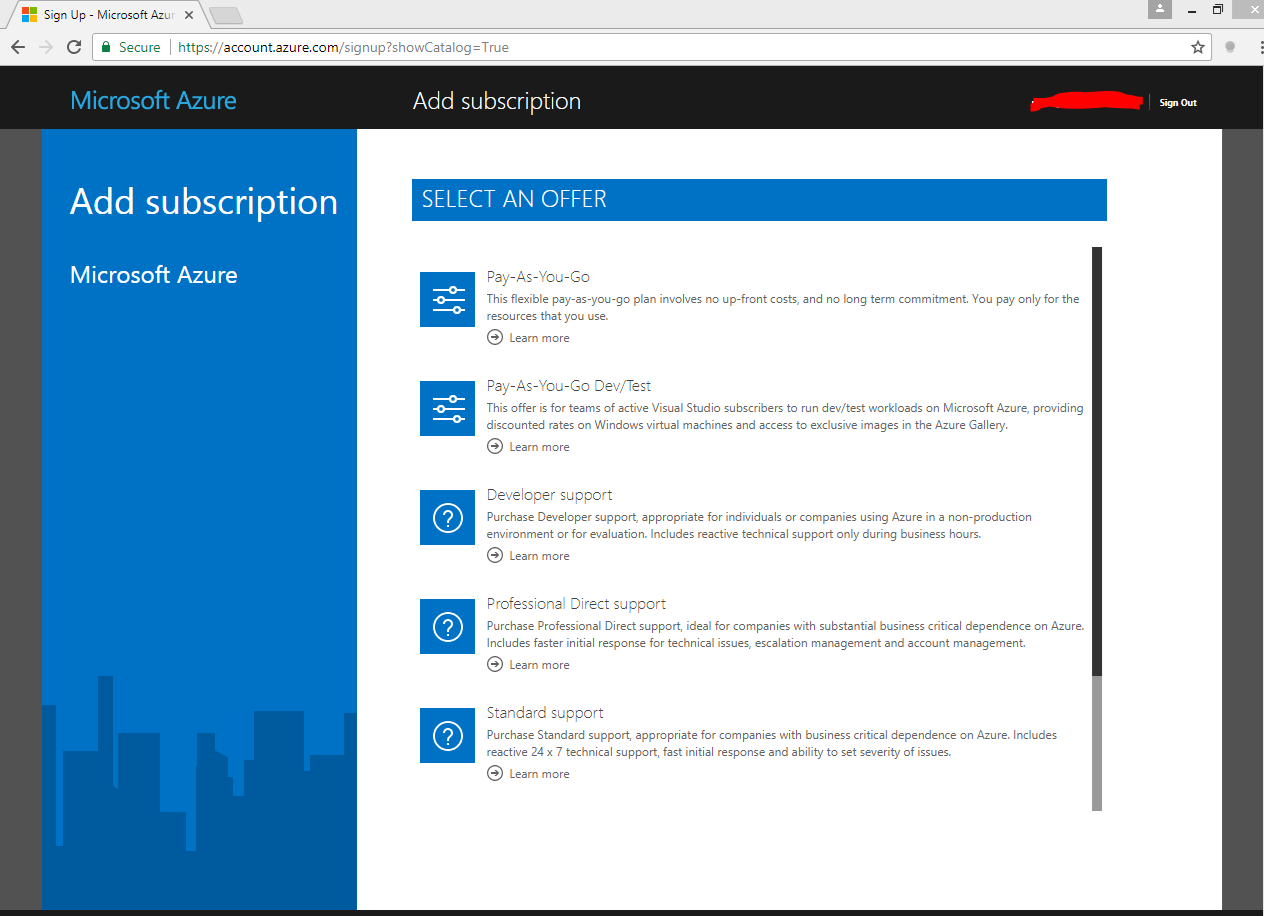The image size is (1264, 916).
Task: Select the Professional Direct support offer title
Action: [576, 604]
